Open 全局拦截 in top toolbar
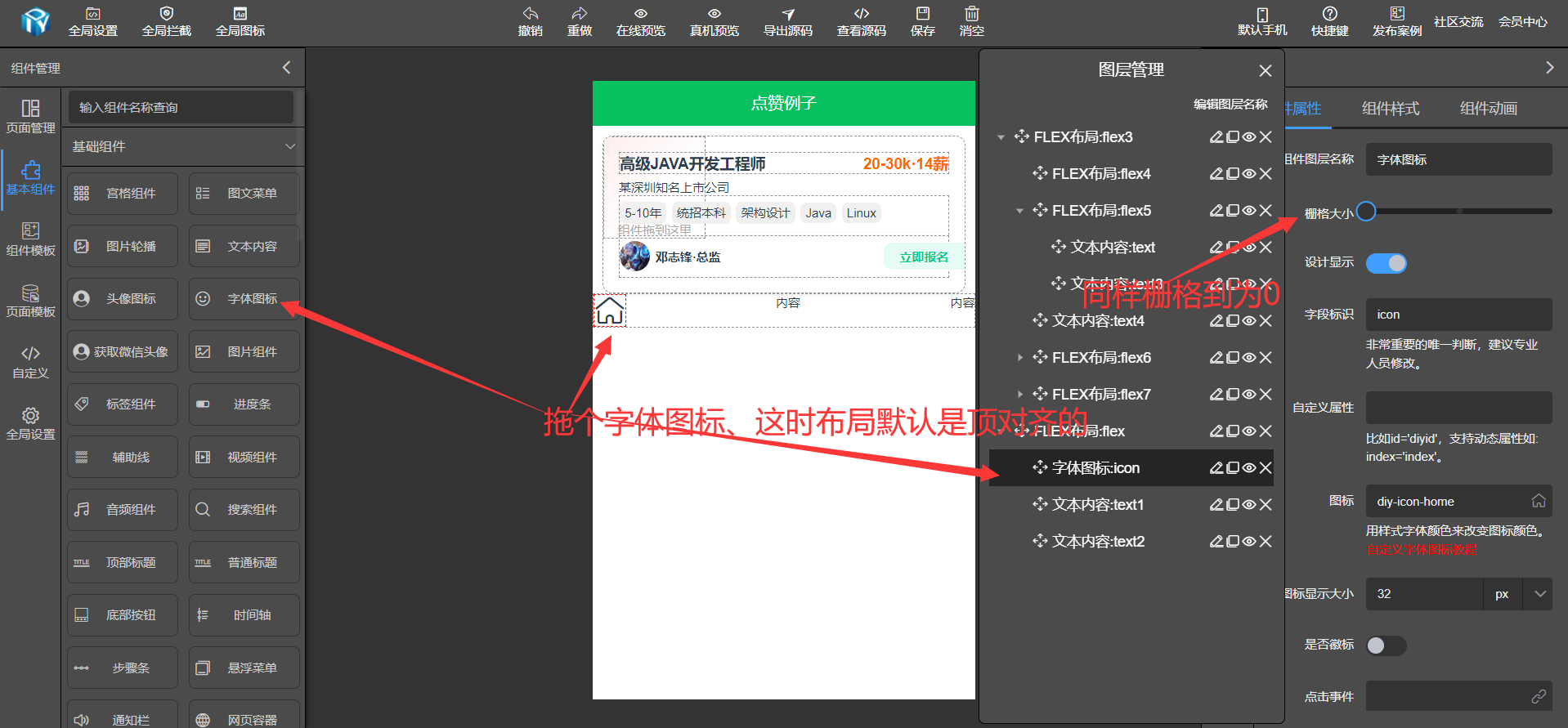 (x=166, y=21)
